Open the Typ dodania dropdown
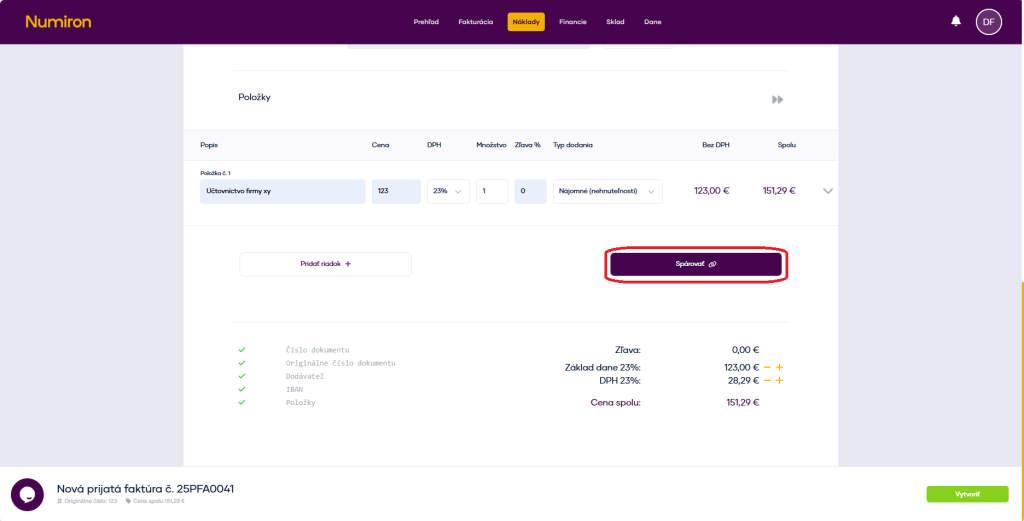 tap(607, 191)
